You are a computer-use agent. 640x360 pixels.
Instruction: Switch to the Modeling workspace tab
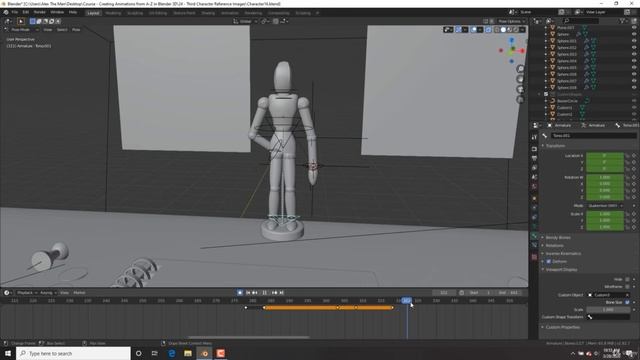pyautogui.click(x=113, y=13)
